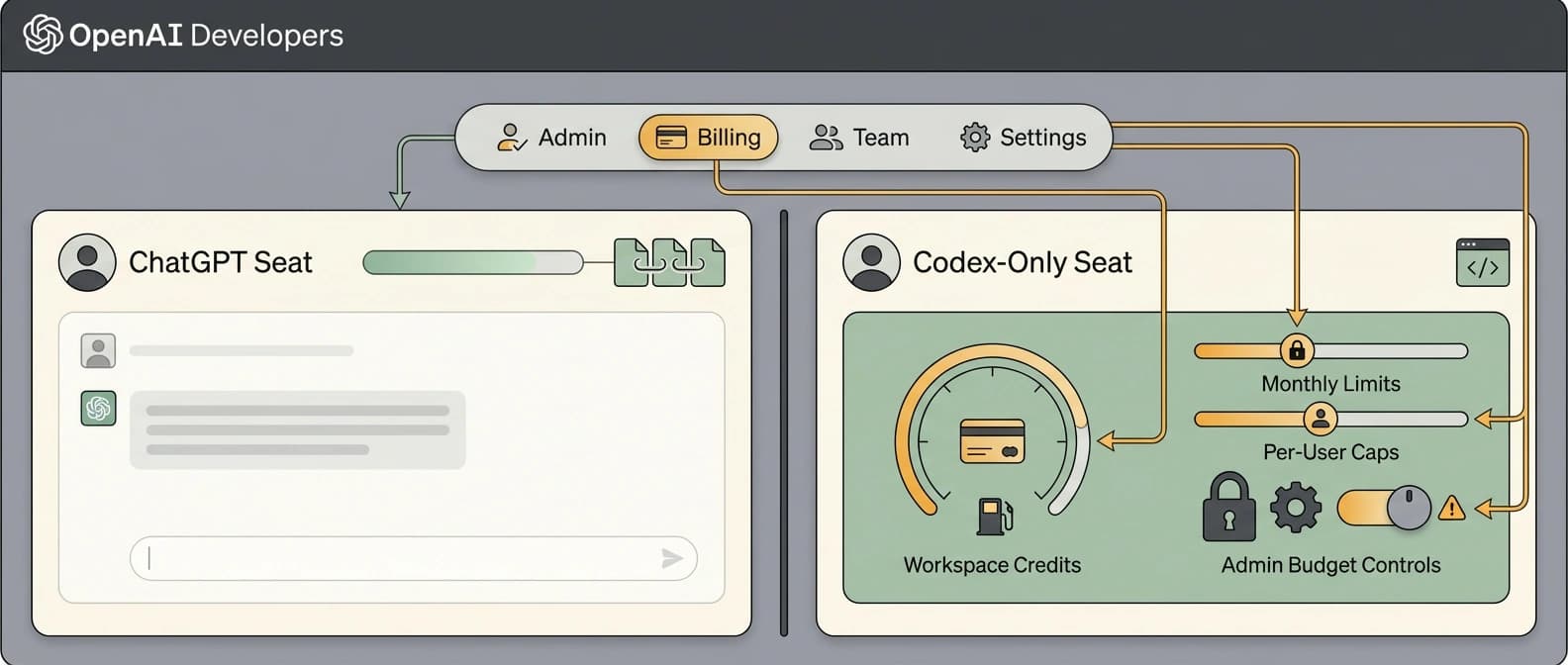Click the Billing credit card icon in tab
The image size is (1568, 665).
(x=671, y=138)
